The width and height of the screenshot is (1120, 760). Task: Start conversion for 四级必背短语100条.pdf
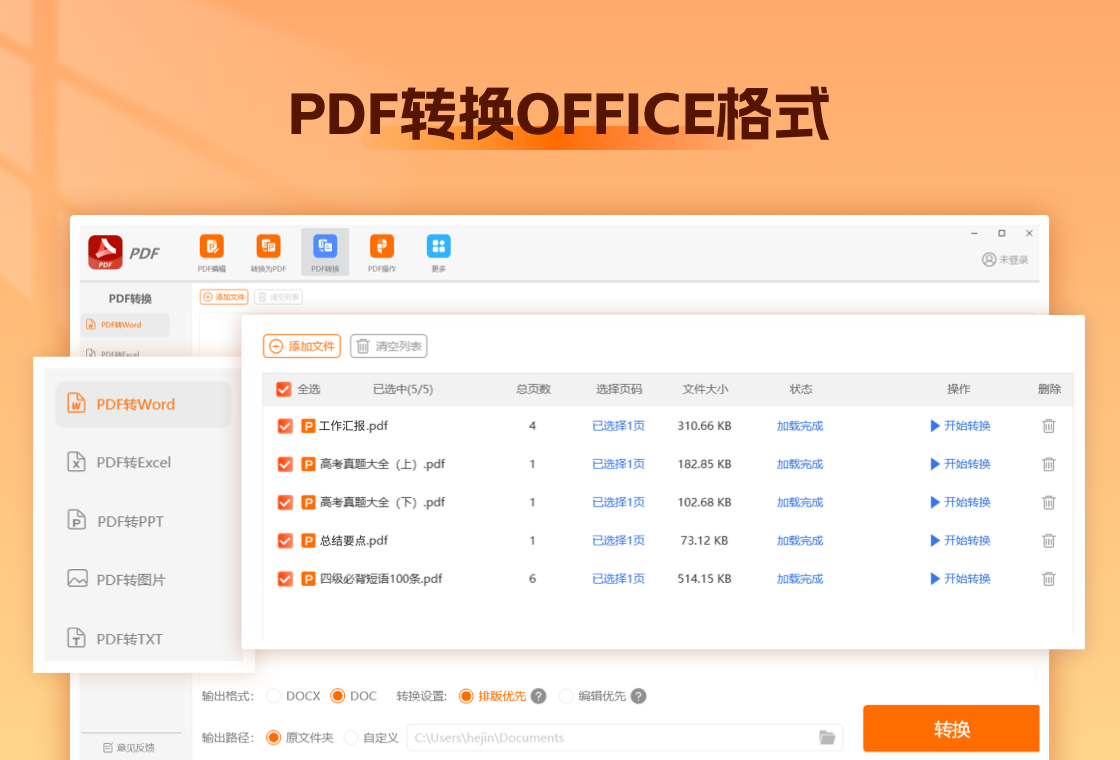pyautogui.click(x=961, y=579)
